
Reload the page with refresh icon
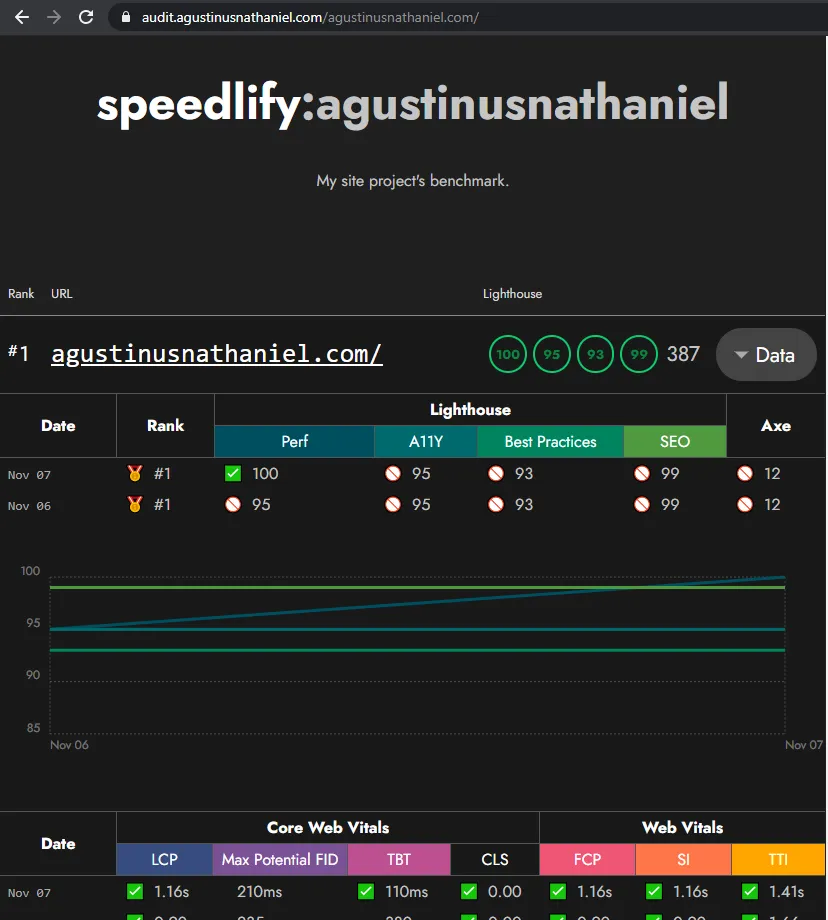tap(86, 17)
